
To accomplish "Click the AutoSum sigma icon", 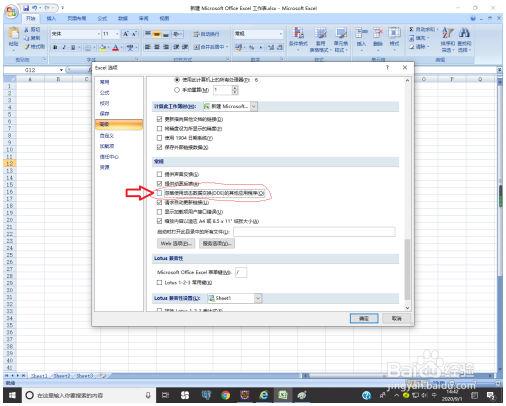I will (x=412, y=30).
